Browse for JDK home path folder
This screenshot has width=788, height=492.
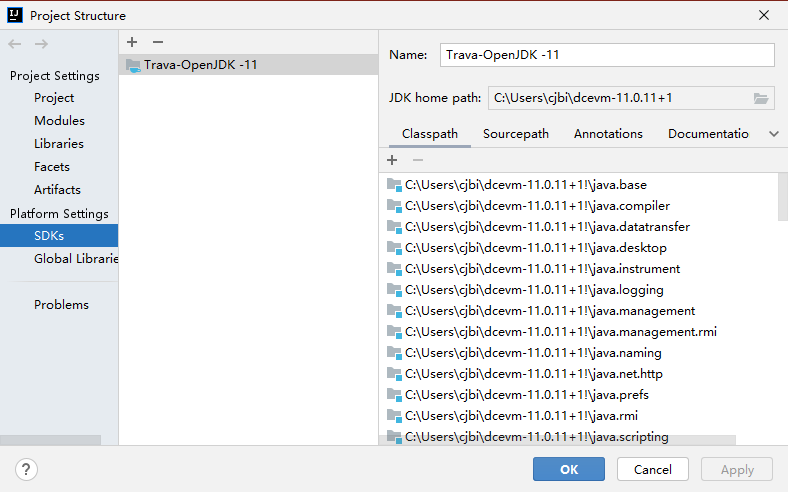point(761,99)
